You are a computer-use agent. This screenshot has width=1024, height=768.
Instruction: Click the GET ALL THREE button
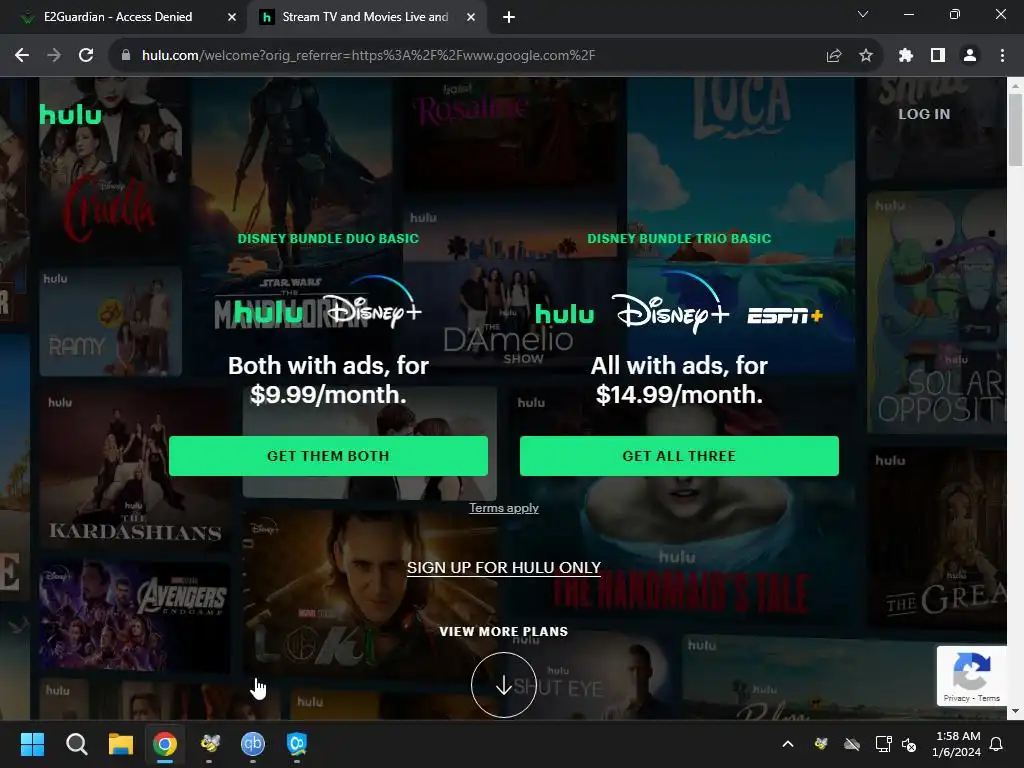point(679,456)
